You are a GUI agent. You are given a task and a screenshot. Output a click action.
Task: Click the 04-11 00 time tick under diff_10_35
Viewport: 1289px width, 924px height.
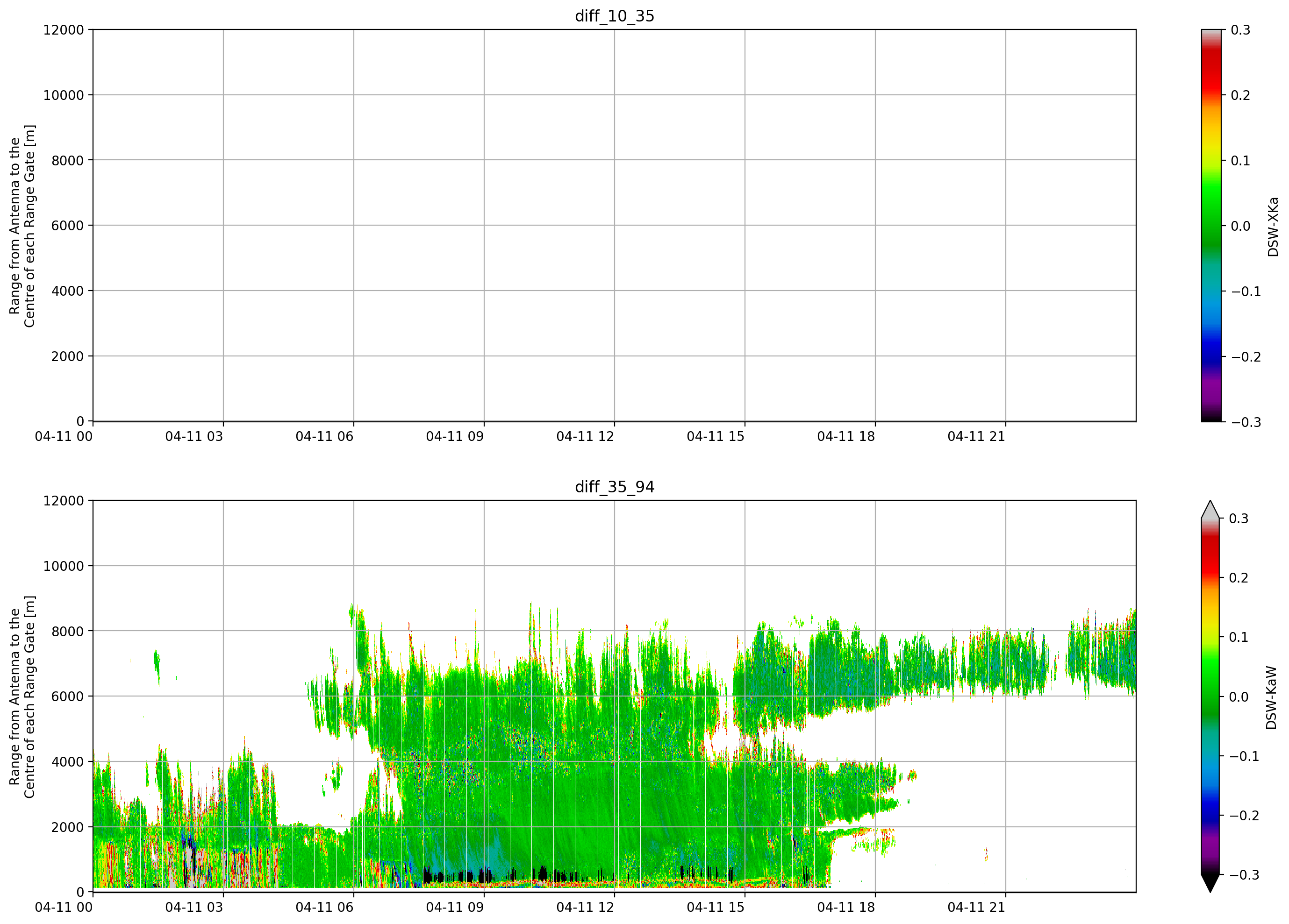click(x=64, y=437)
